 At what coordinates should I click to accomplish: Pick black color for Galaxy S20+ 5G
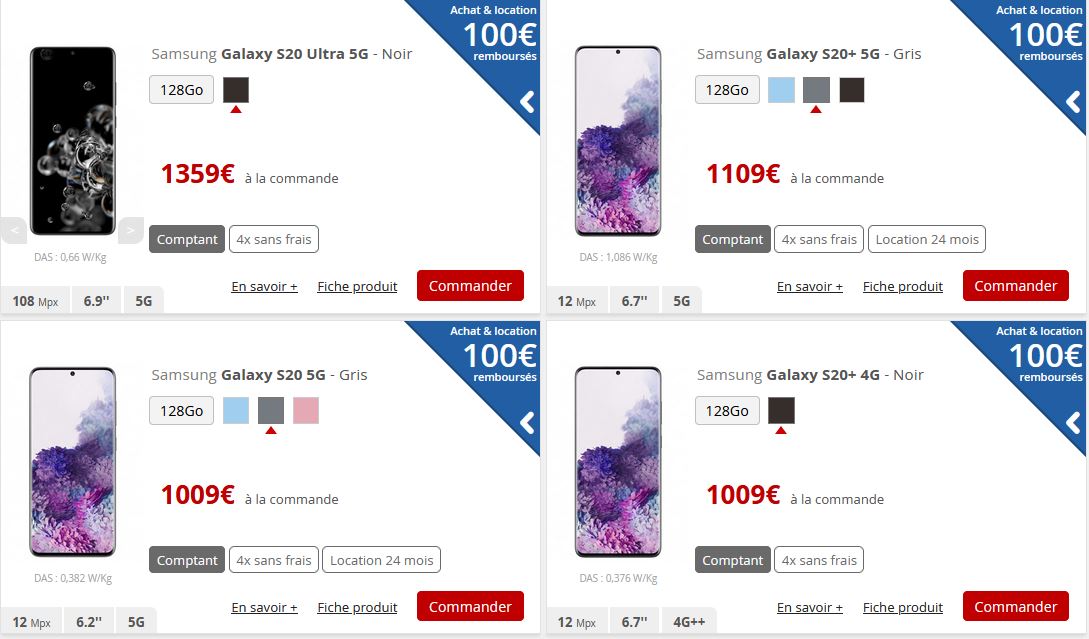click(x=851, y=90)
